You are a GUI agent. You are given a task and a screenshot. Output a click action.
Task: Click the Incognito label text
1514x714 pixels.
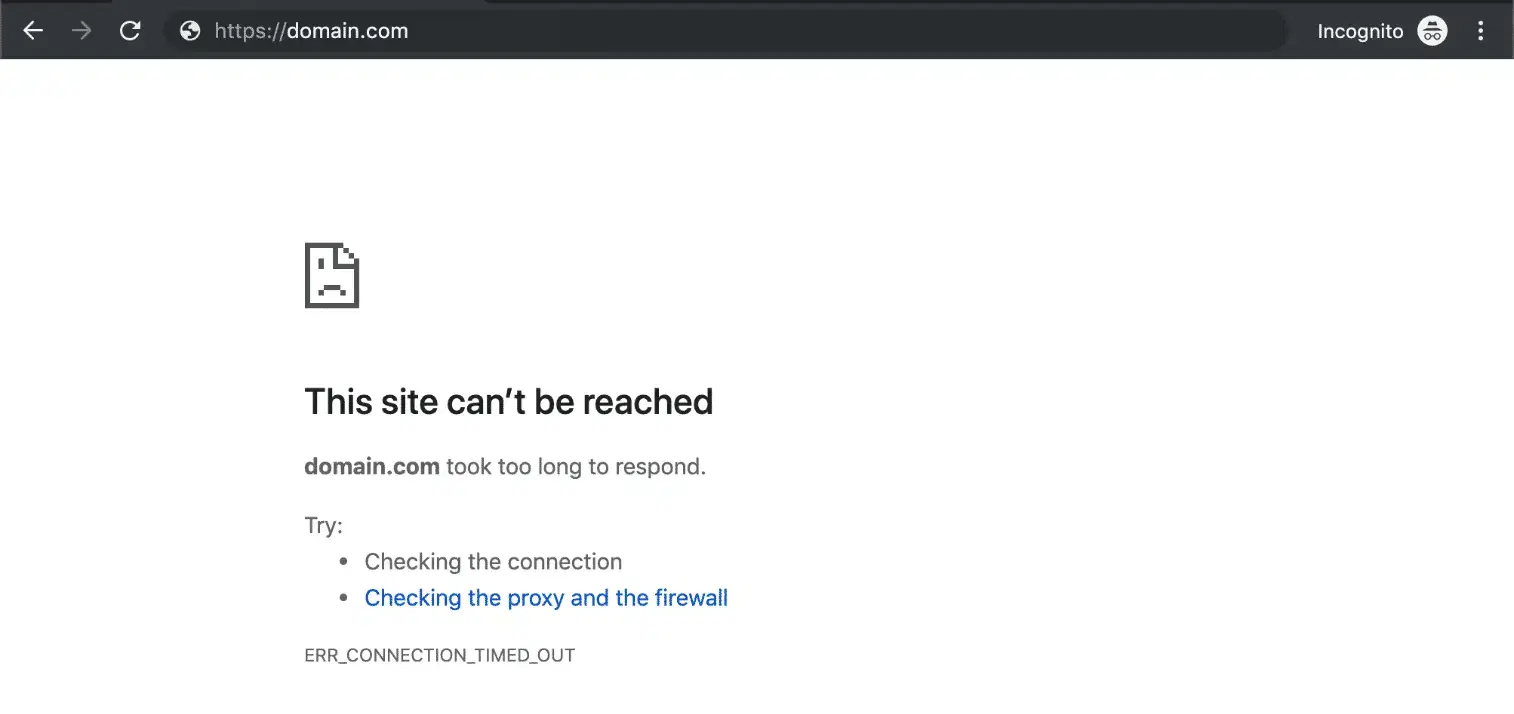[x=1360, y=31]
